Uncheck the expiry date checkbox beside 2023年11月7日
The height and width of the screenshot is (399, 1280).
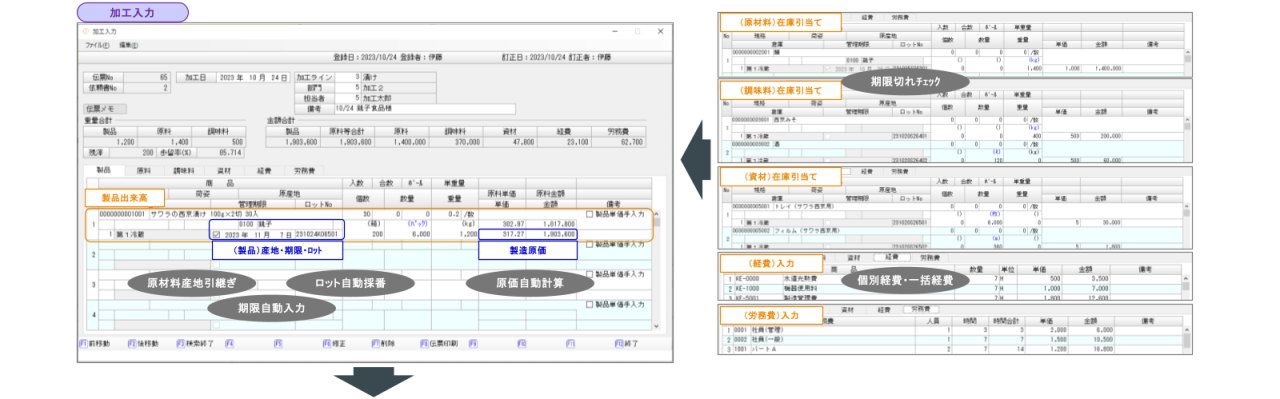pyautogui.click(x=217, y=235)
